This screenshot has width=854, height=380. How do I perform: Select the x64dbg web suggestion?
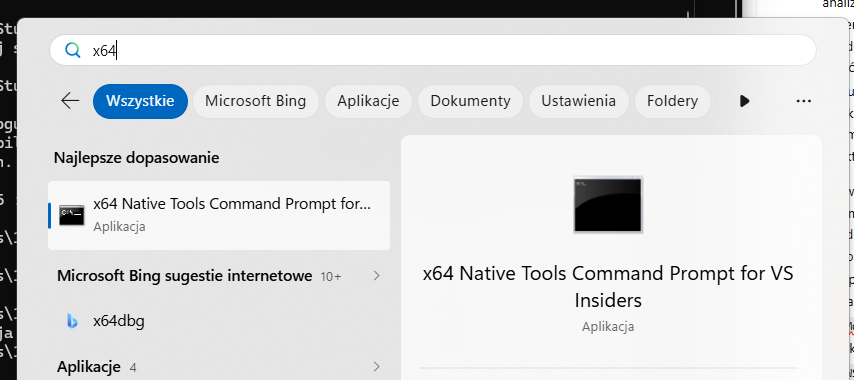tap(219, 321)
